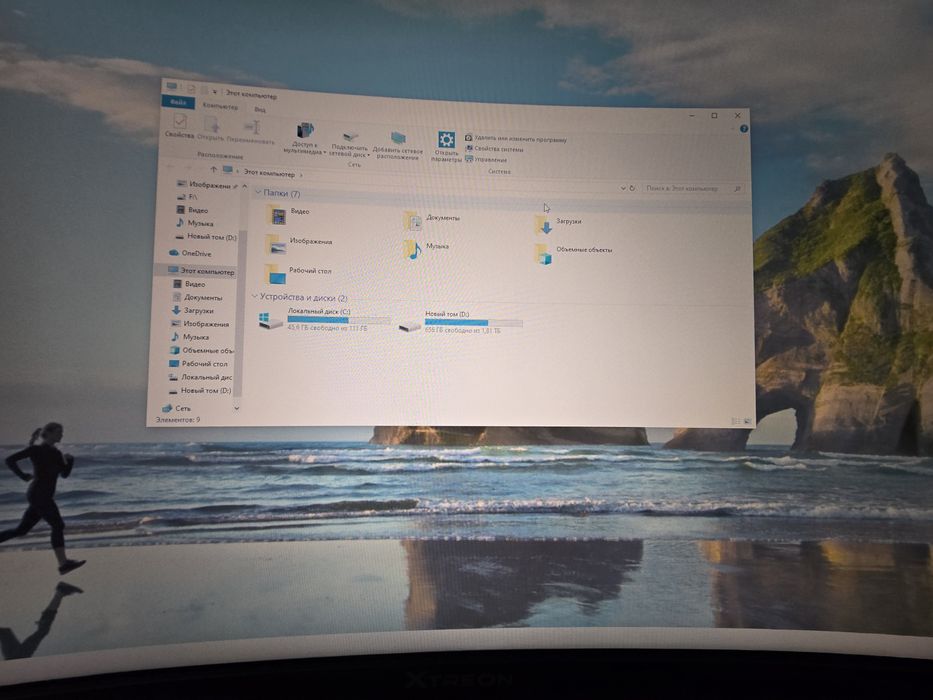Open the Подключить сетевой диск dropdown arrow
The image size is (933, 700).
coord(368,155)
